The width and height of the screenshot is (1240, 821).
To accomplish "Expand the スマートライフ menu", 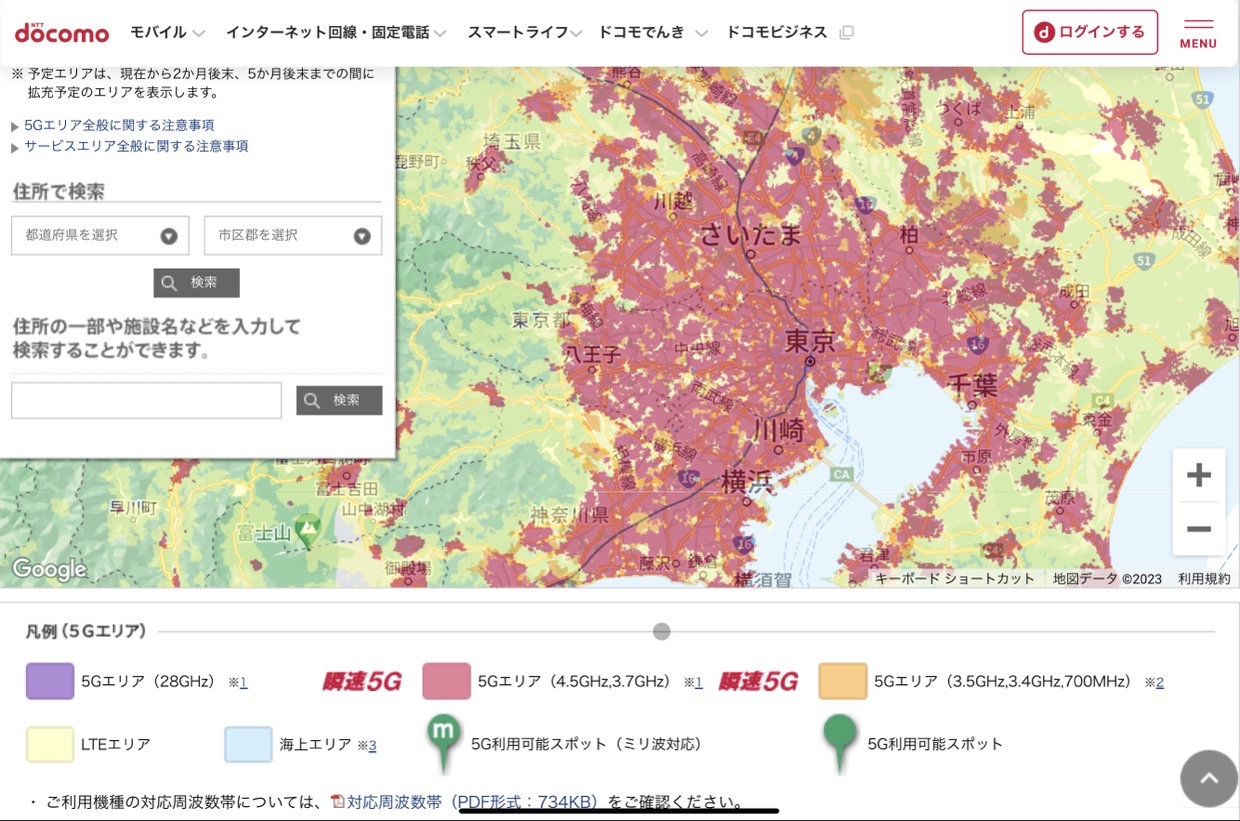I will (525, 32).
